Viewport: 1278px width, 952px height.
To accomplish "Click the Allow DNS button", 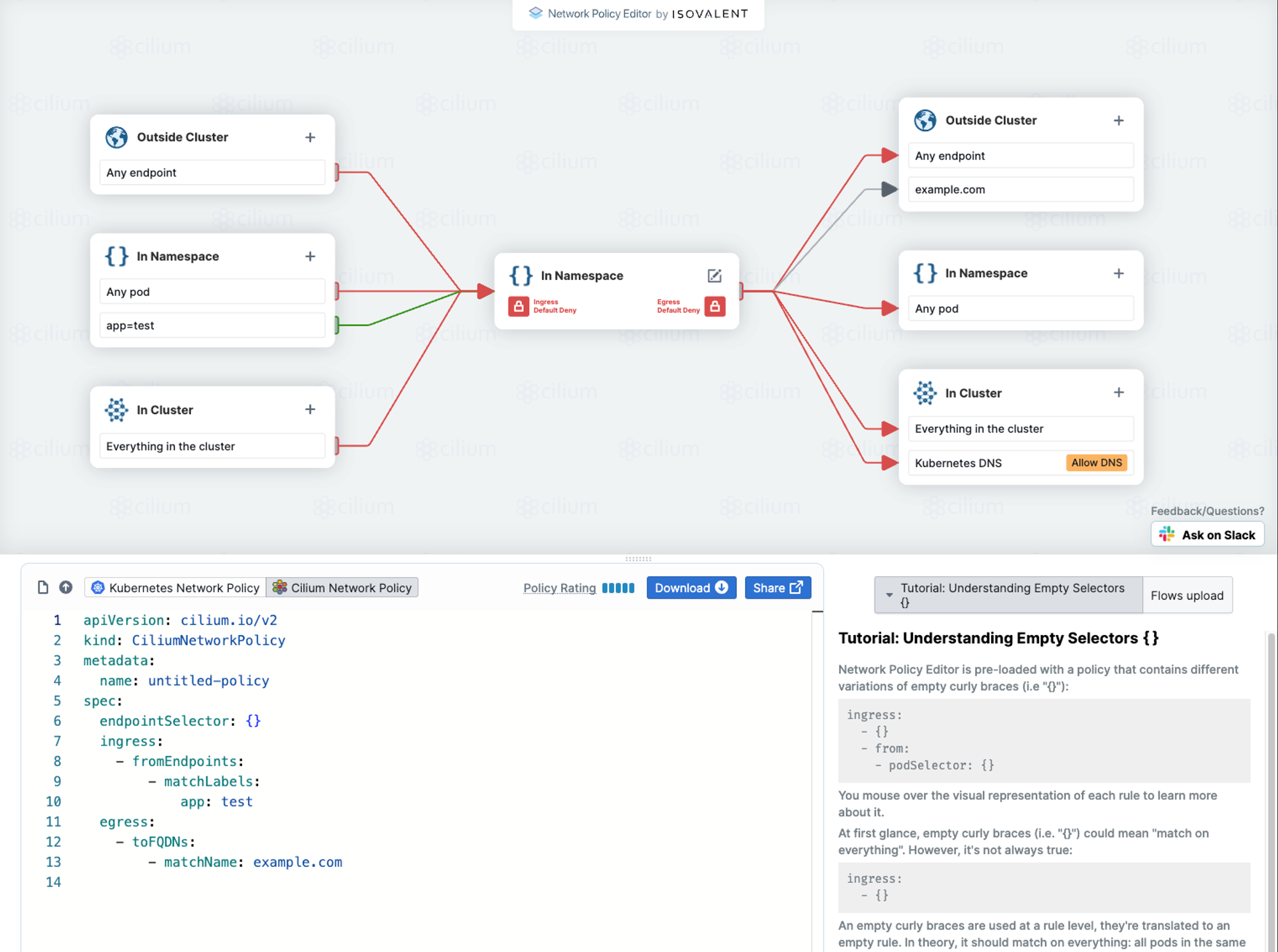I will (x=1097, y=463).
